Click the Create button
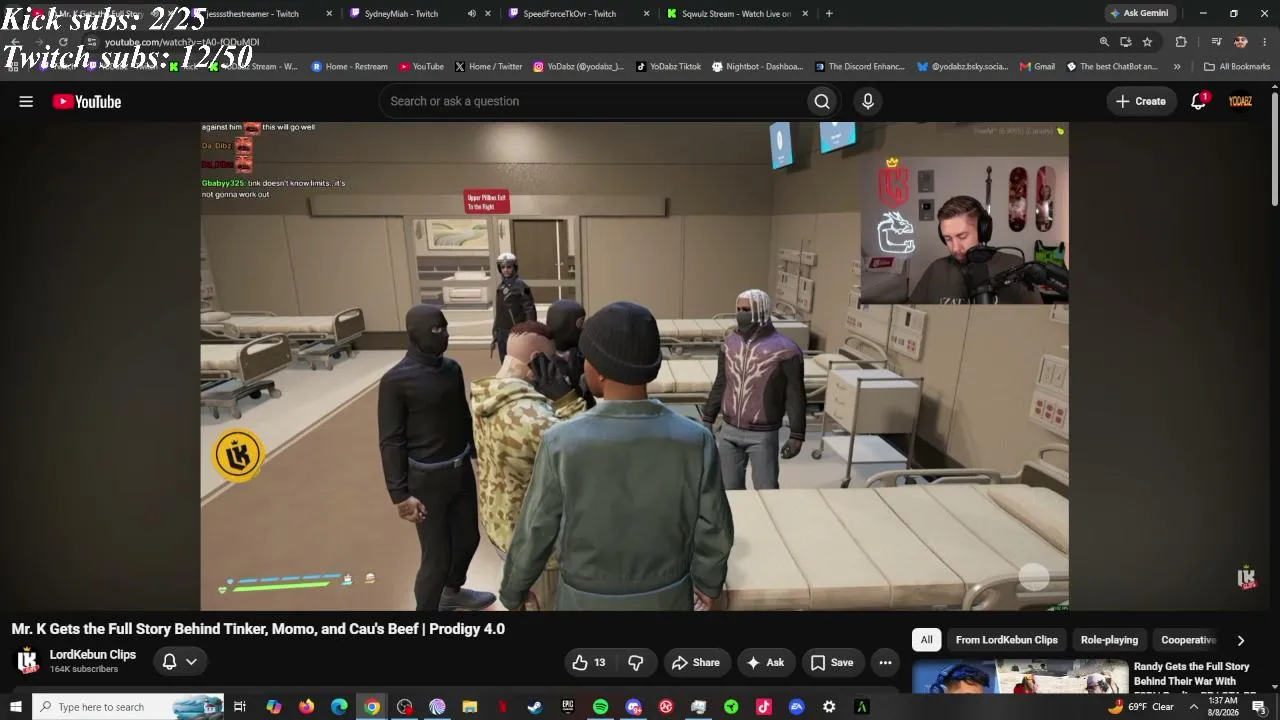Screen dimensions: 1280x720 [x=1141, y=101]
